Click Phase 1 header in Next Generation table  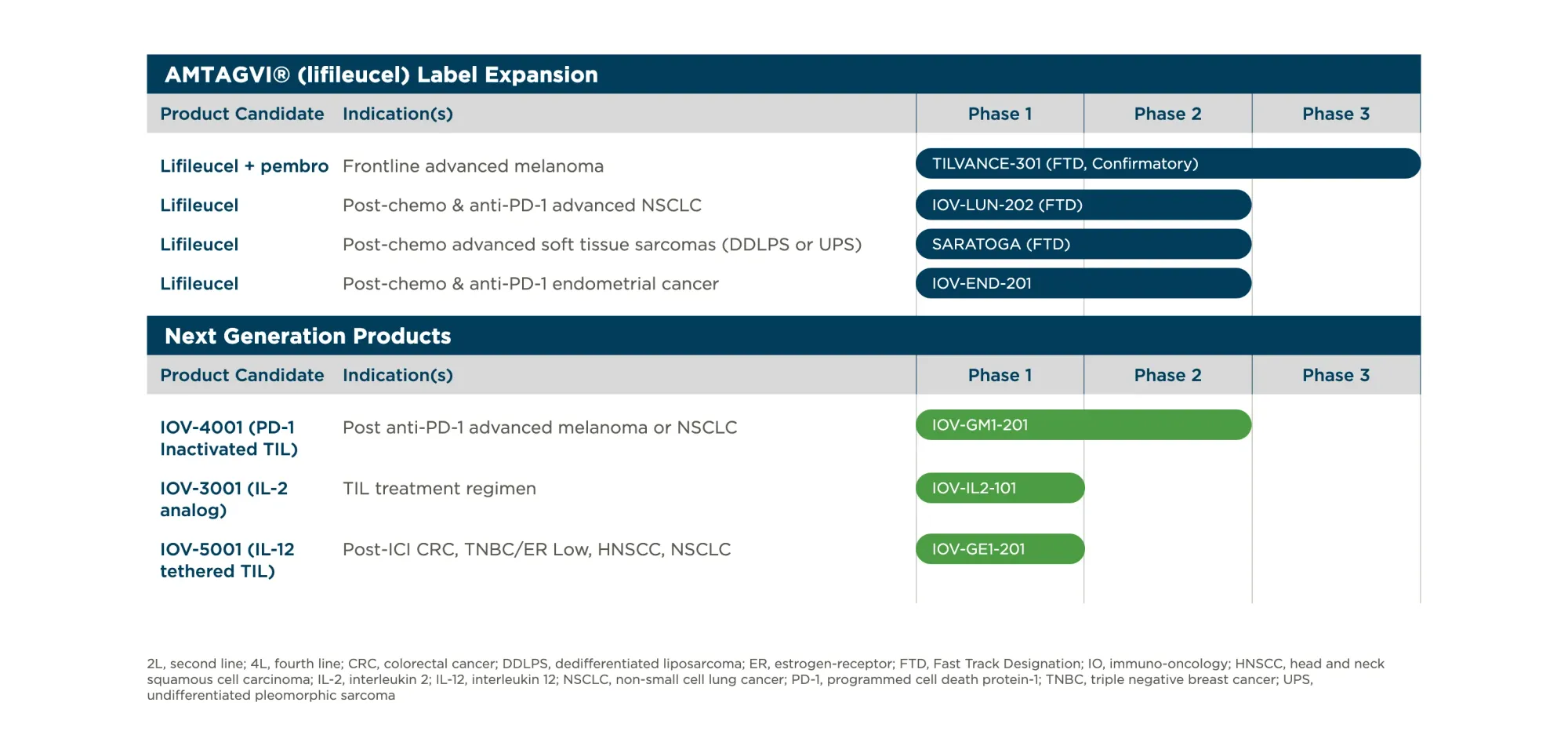(1000, 375)
